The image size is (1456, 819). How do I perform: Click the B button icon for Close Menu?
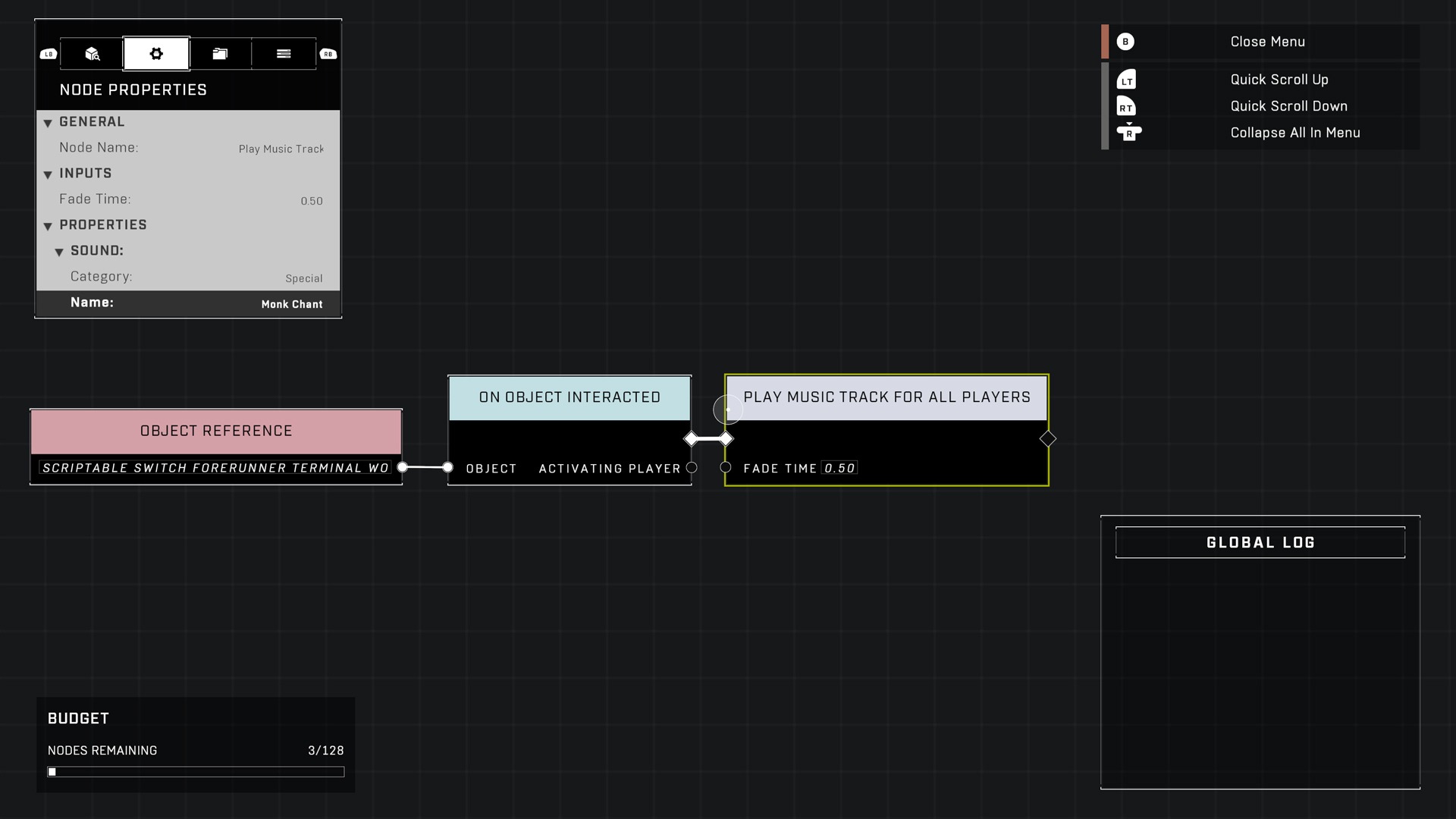[1125, 42]
